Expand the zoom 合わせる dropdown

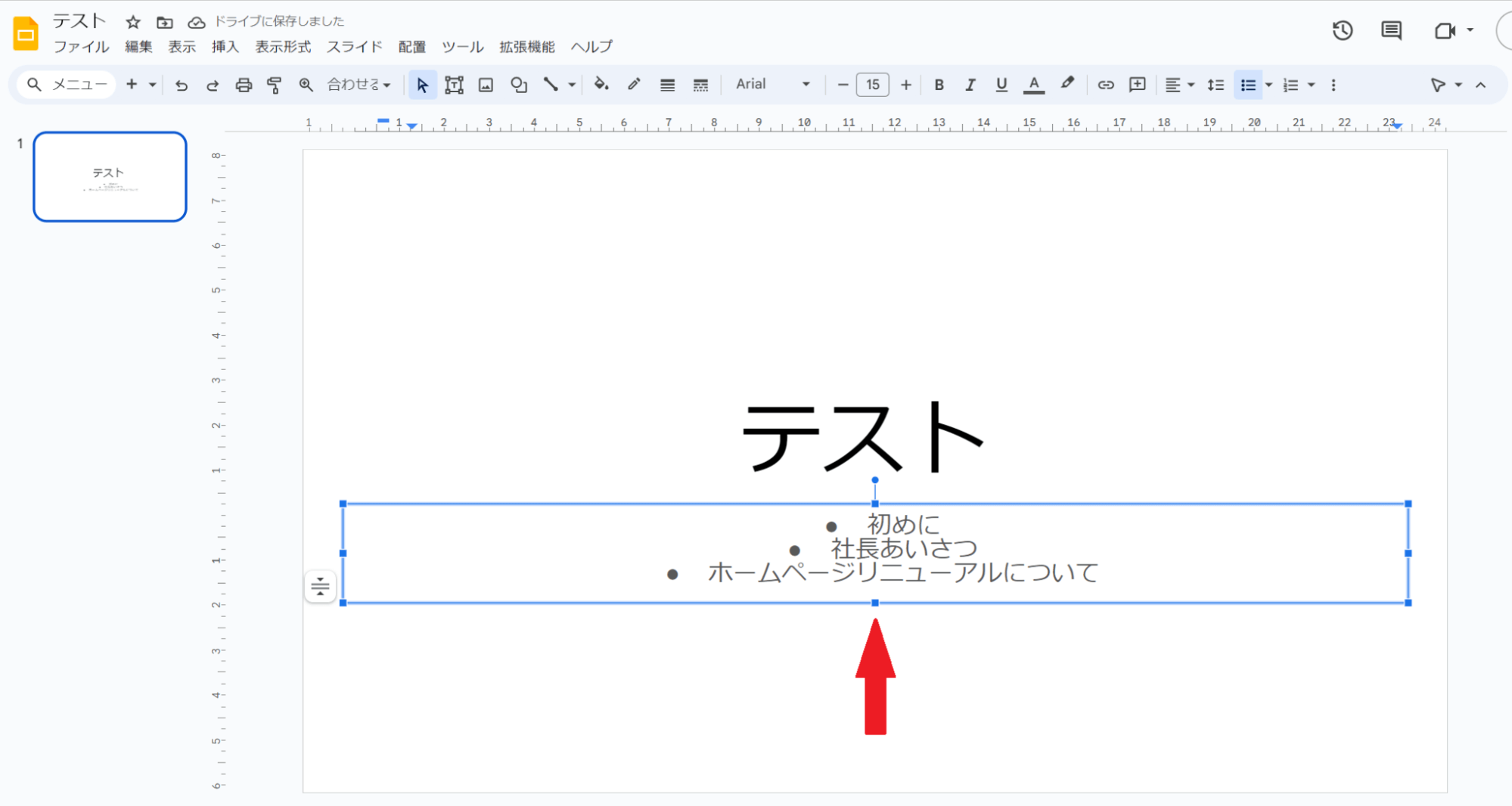coord(359,85)
